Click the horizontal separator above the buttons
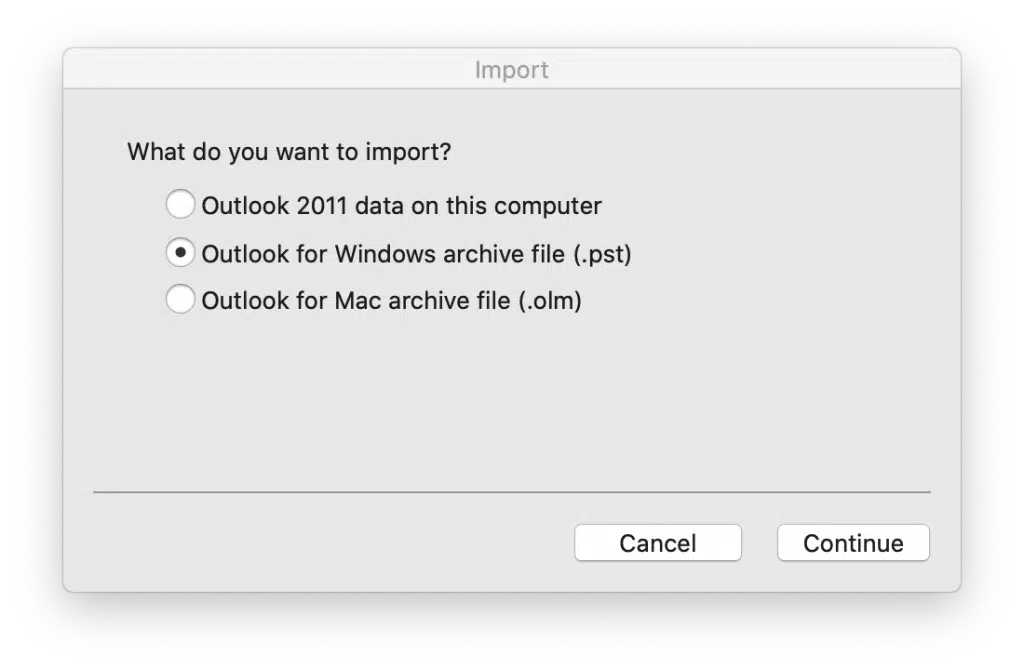Screen dimensions: 1024x670 tap(512, 492)
